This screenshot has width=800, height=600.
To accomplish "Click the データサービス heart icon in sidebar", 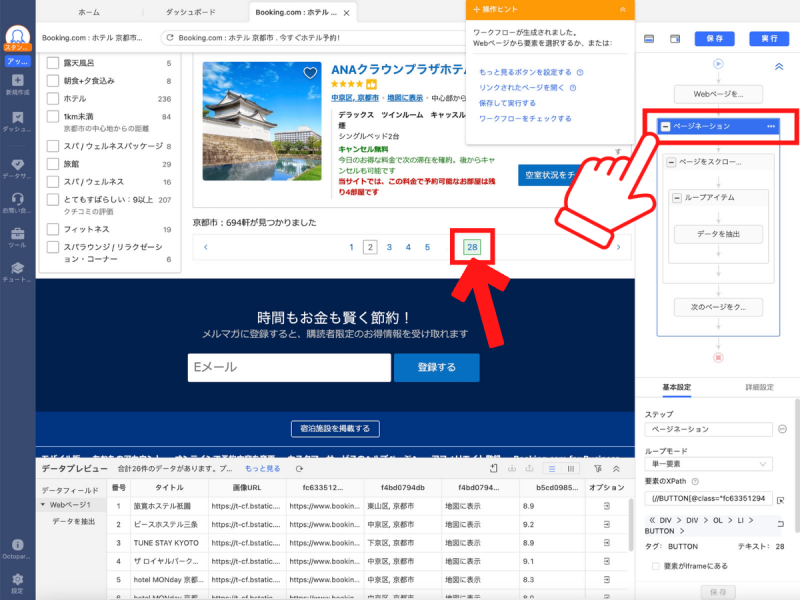I will tap(17, 164).
